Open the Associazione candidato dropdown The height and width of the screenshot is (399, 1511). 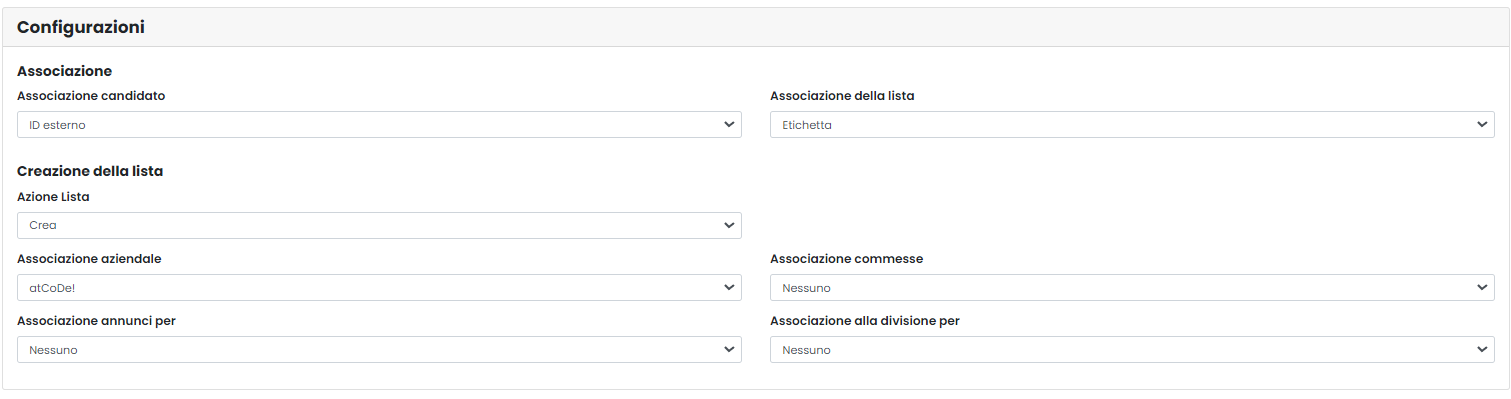[x=379, y=125]
